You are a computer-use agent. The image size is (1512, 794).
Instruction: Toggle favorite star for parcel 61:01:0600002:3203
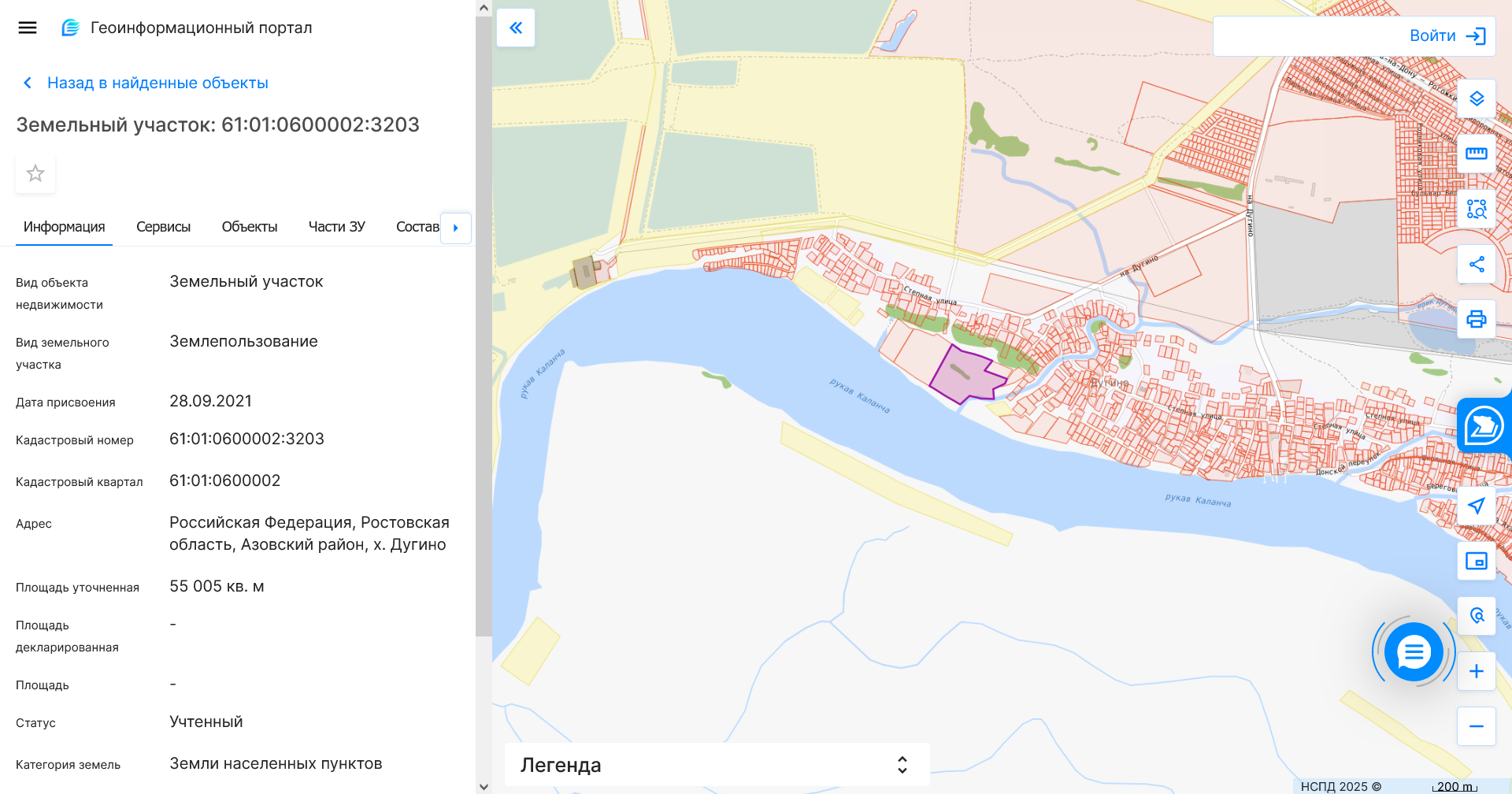(35, 173)
